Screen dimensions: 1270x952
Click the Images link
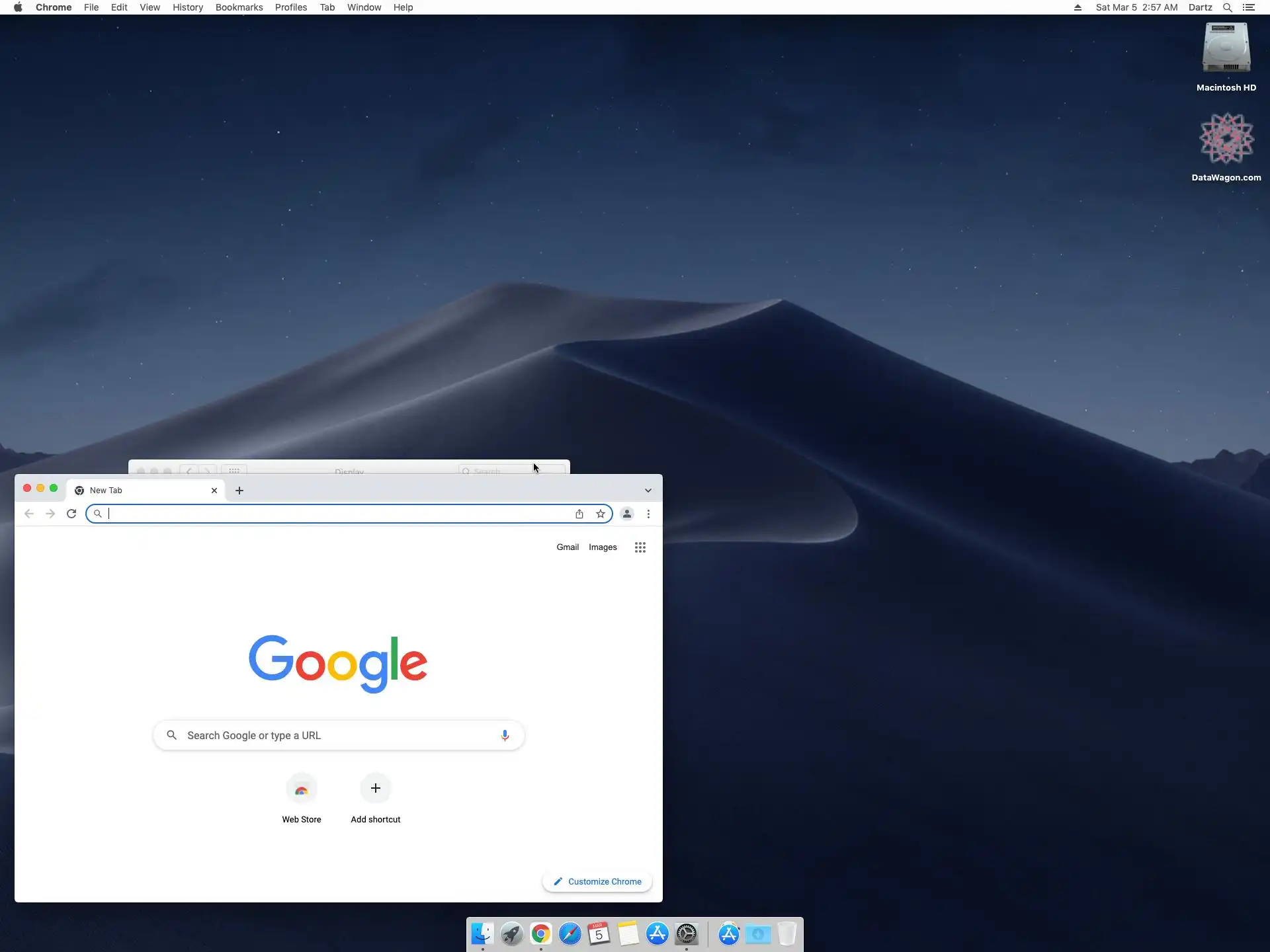pos(603,547)
